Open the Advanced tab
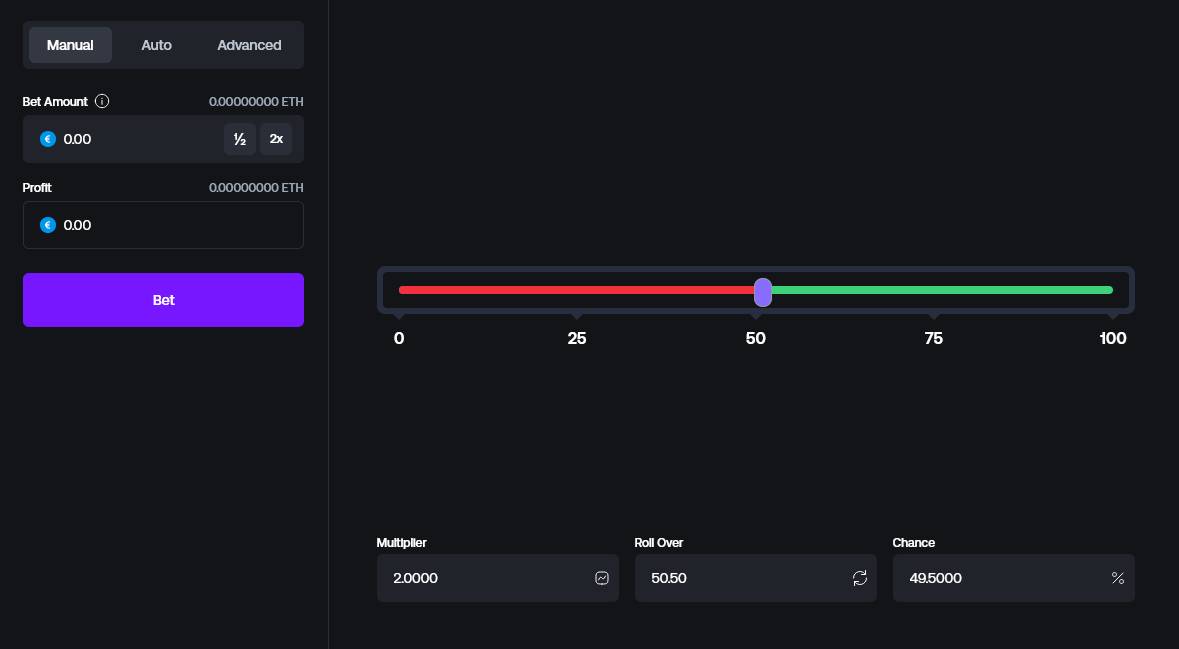The height and width of the screenshot is (649, 1179). [249, 45]
